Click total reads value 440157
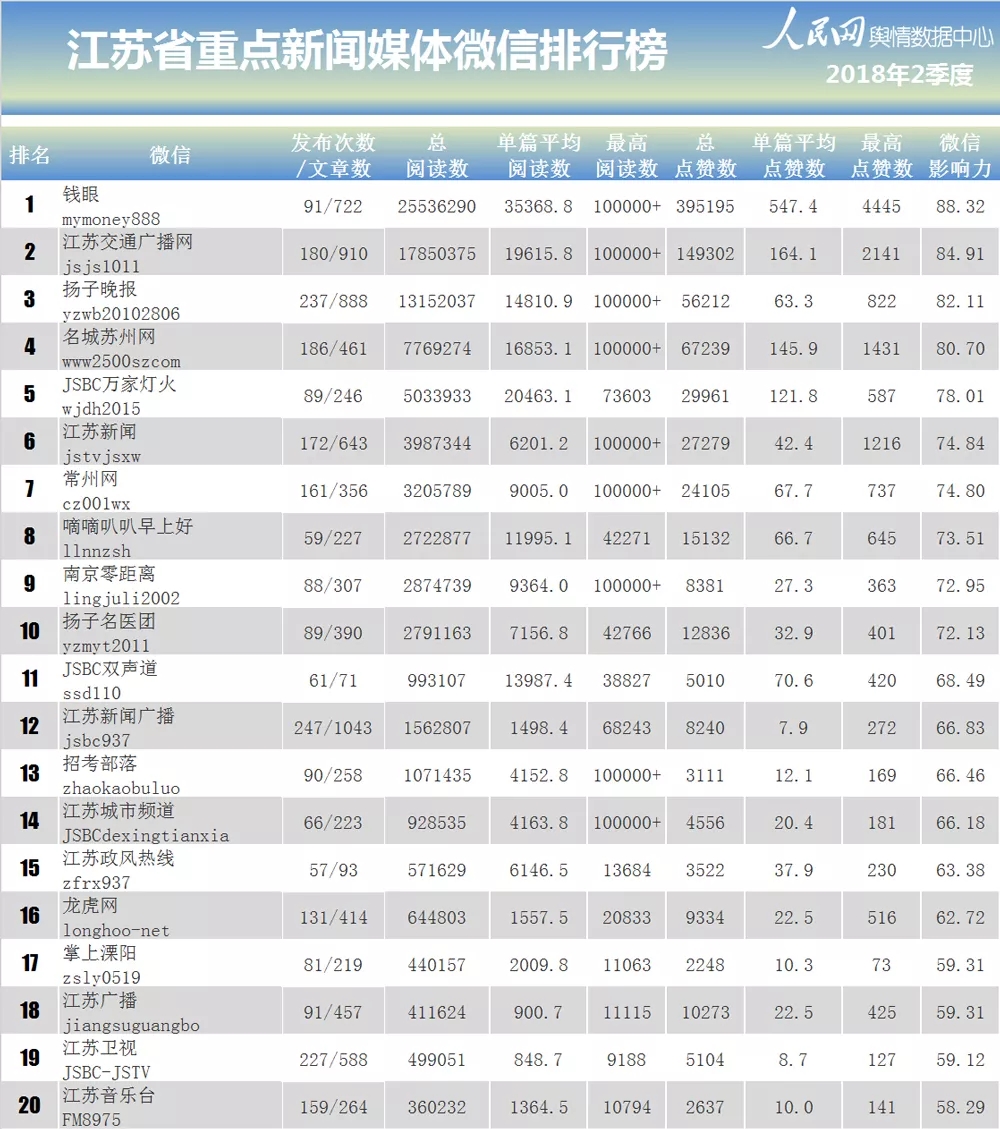Viewport: 1000px width, 1129px height. 437,966
